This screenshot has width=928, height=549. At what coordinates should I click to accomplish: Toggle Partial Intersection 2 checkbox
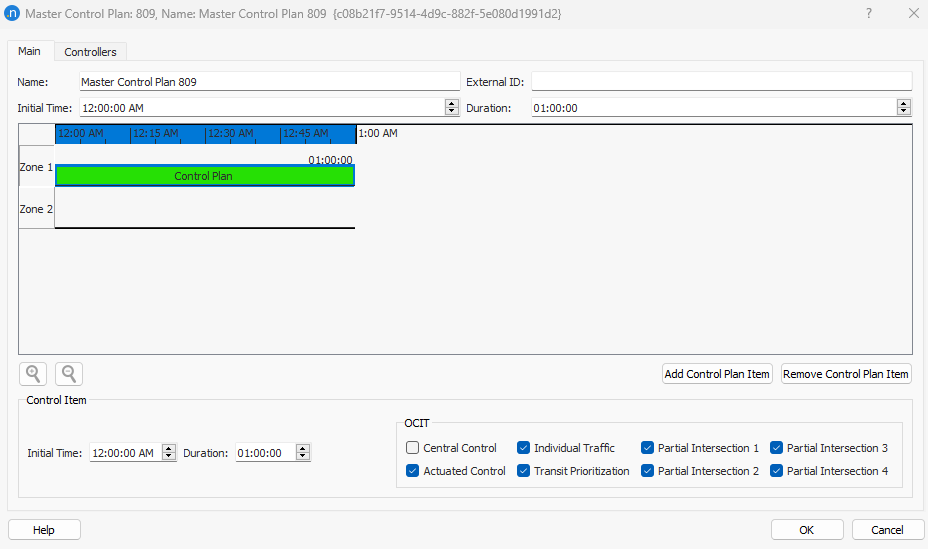point(647,471)
